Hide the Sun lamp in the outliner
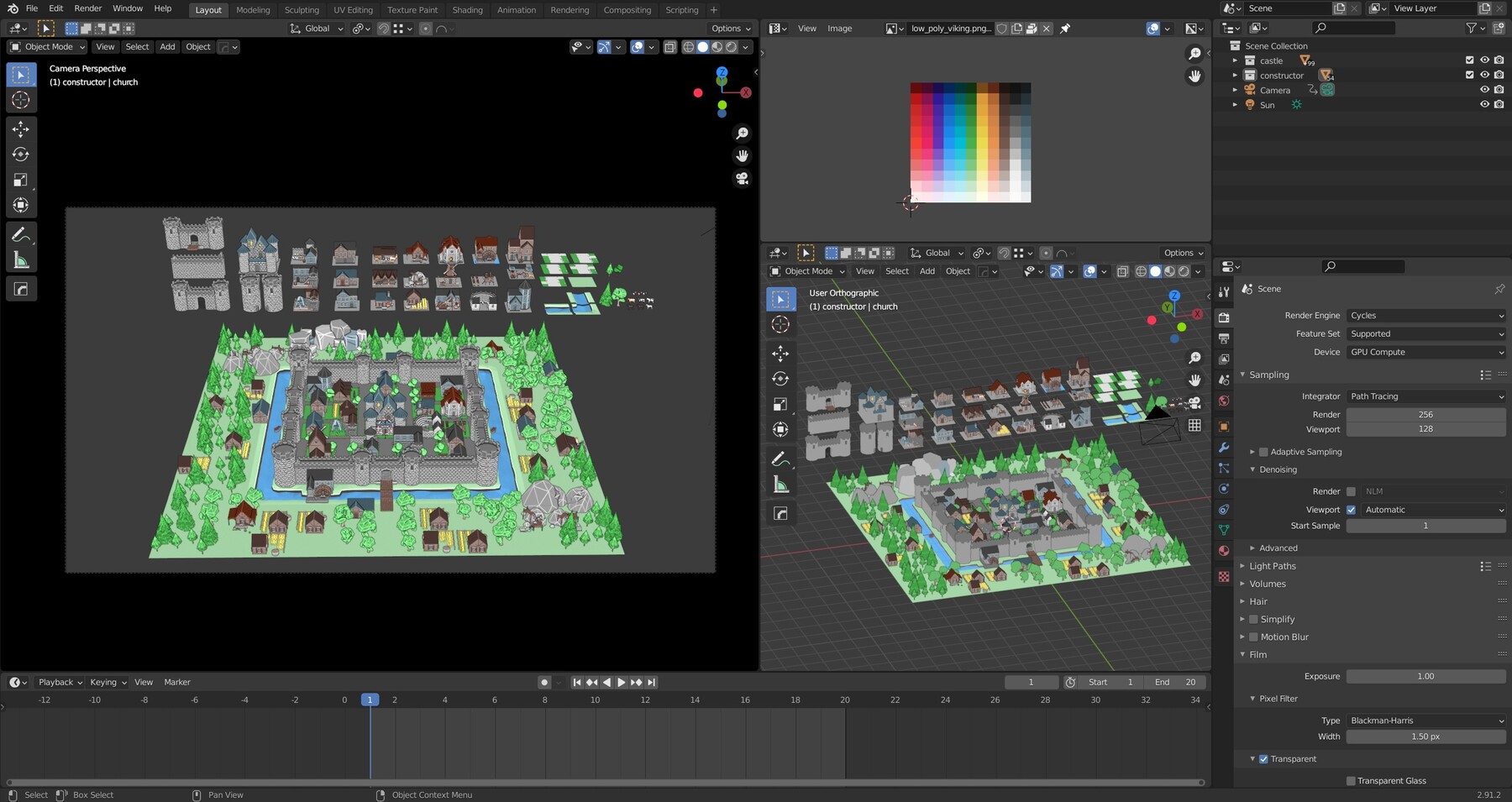Viewport: 1512px width, 802px height. (1483, 104)
